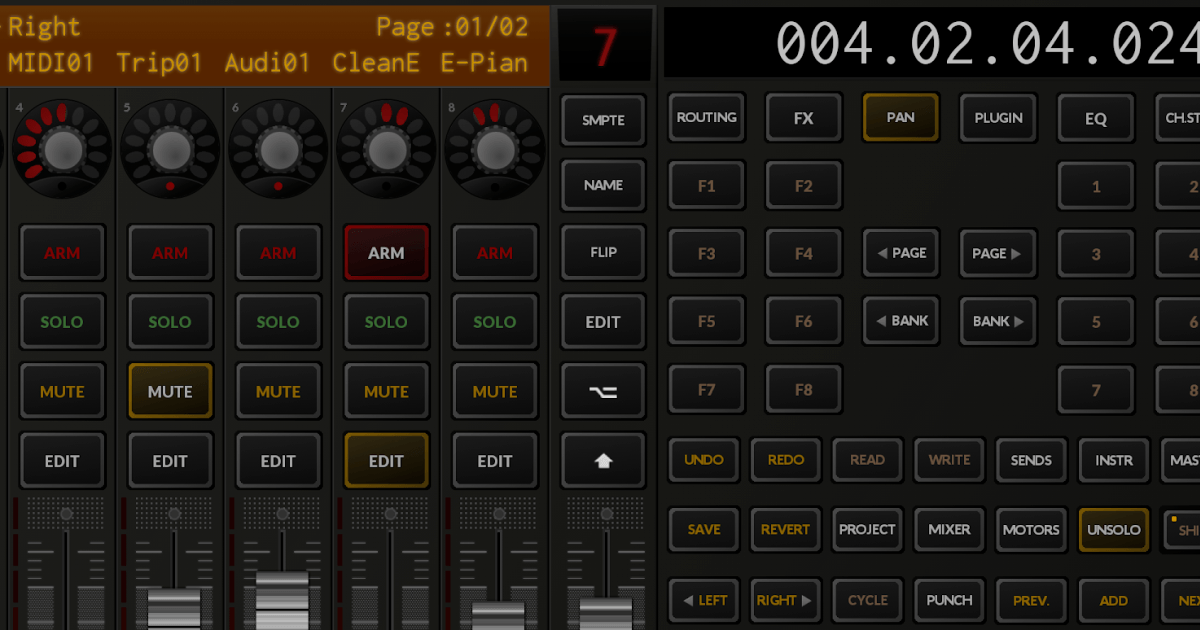Click the RIGHT locator transport button
Image resolution: width=1200 pixels, height=630 pixels.
tap(786, 600)
